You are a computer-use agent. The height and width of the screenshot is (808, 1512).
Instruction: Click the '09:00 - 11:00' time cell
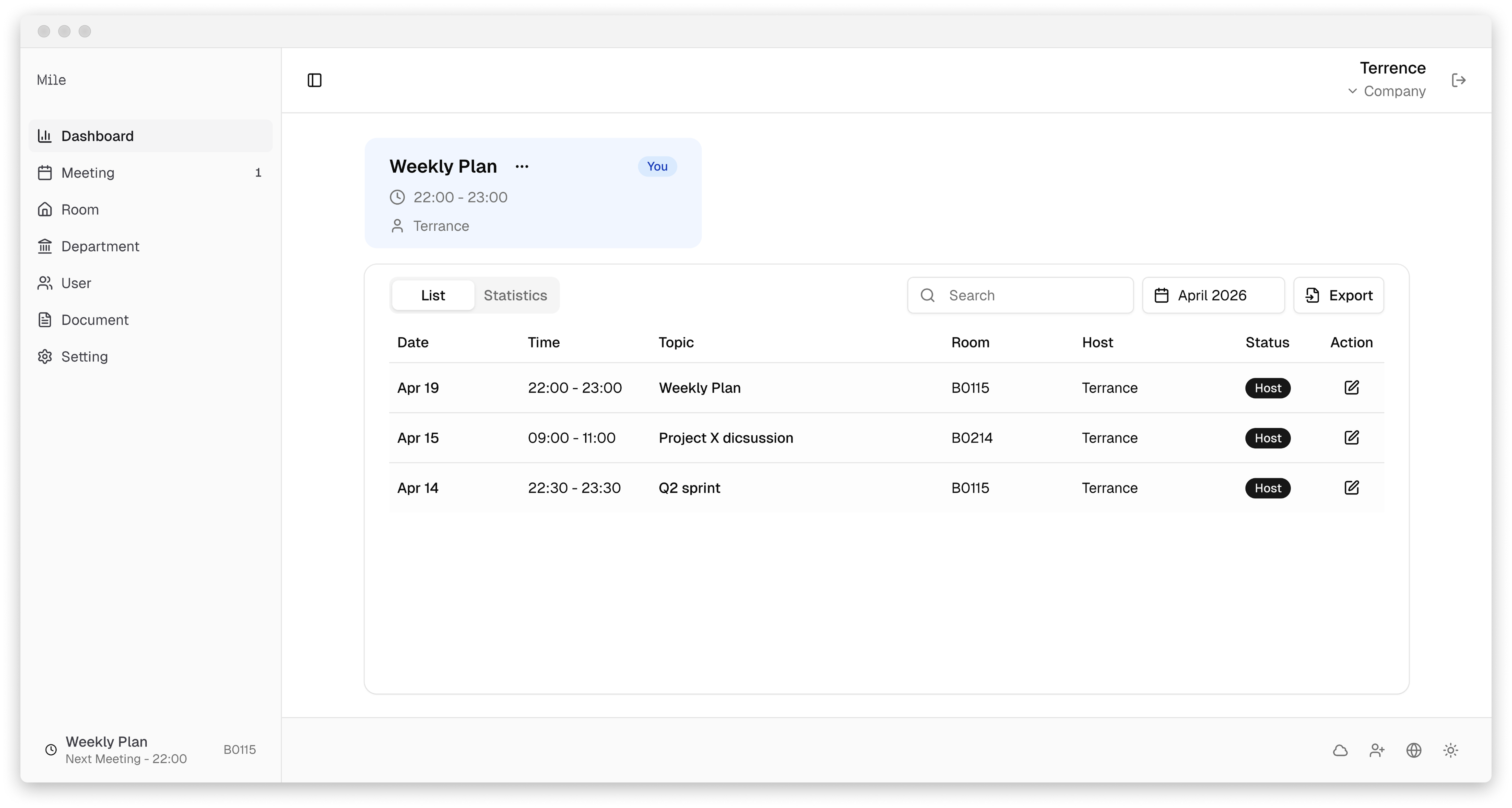(571, 438)
